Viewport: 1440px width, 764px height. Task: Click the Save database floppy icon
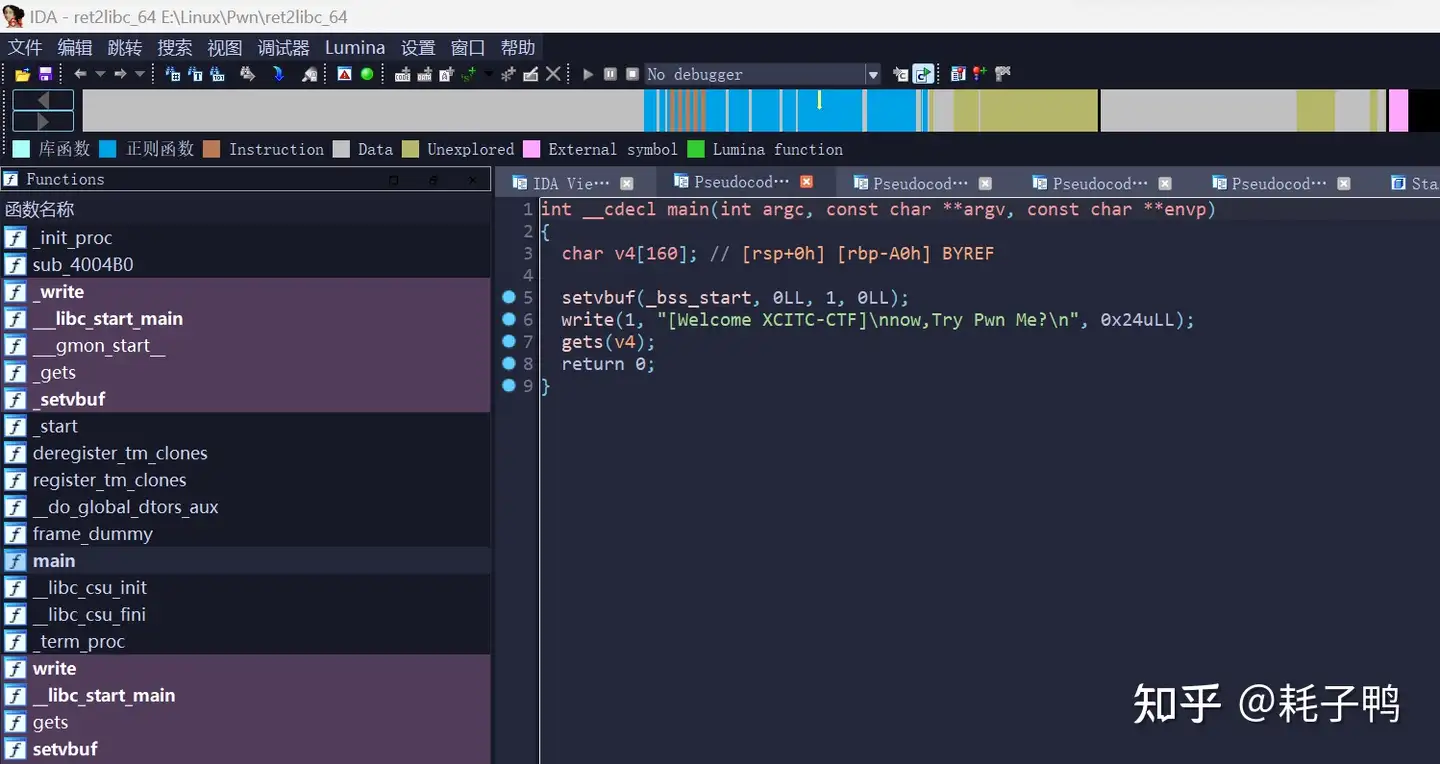[x=45, y=74]
